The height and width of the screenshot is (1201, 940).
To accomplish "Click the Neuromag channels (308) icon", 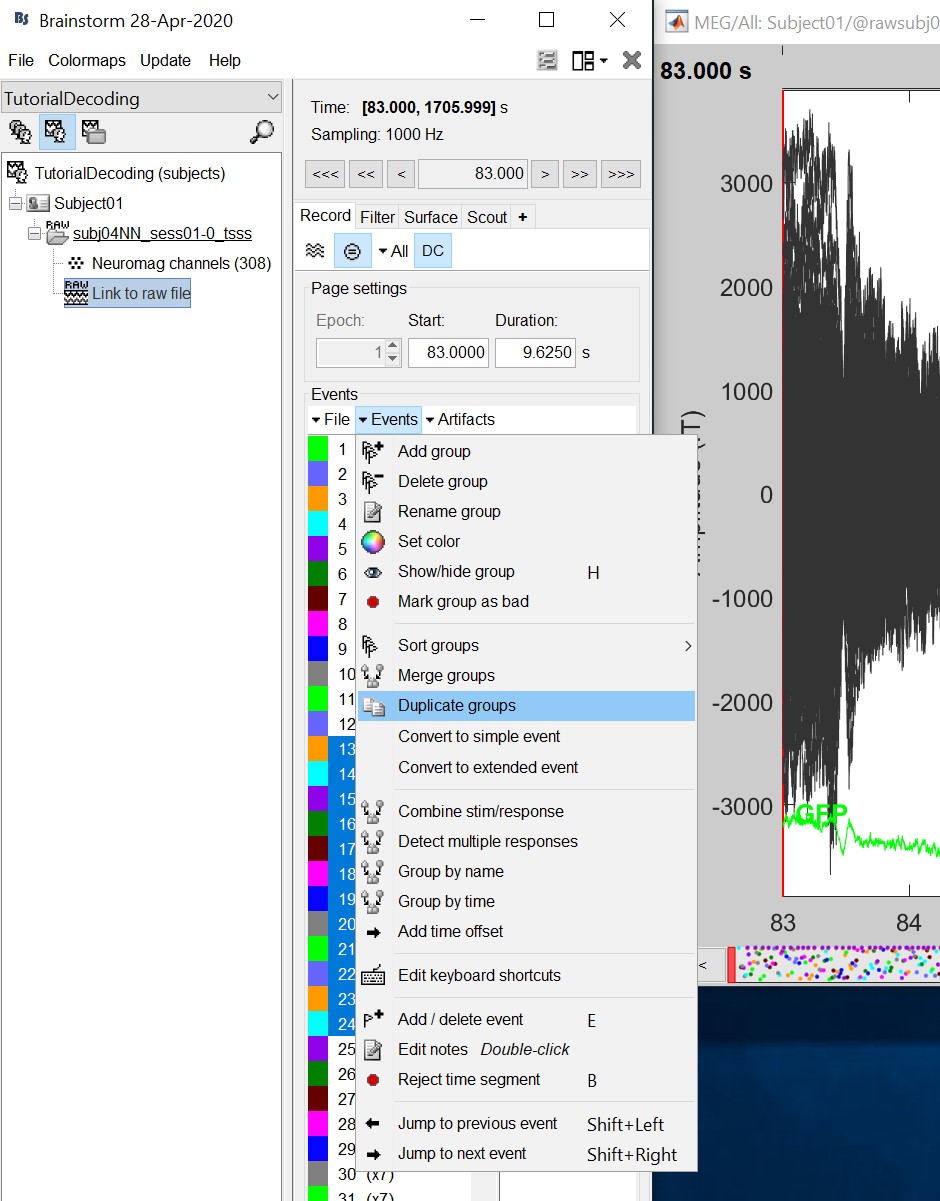I will 76,264.
